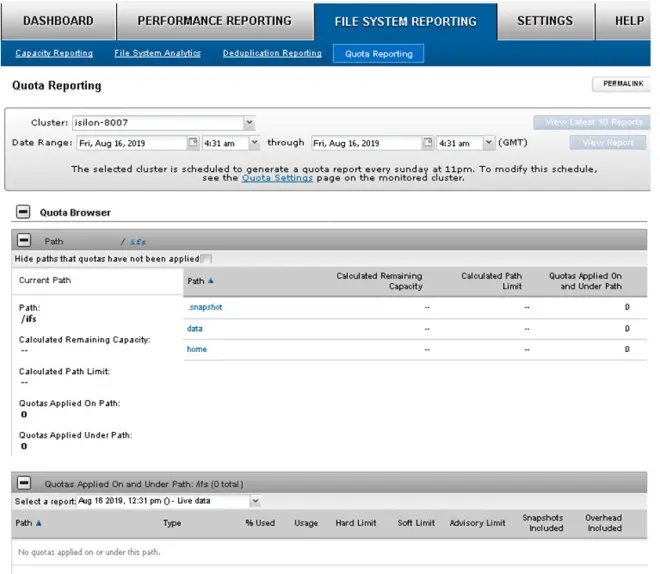Select the Quota Reporting sub-tab
This screenshot has height=574, width=660.
378,53
